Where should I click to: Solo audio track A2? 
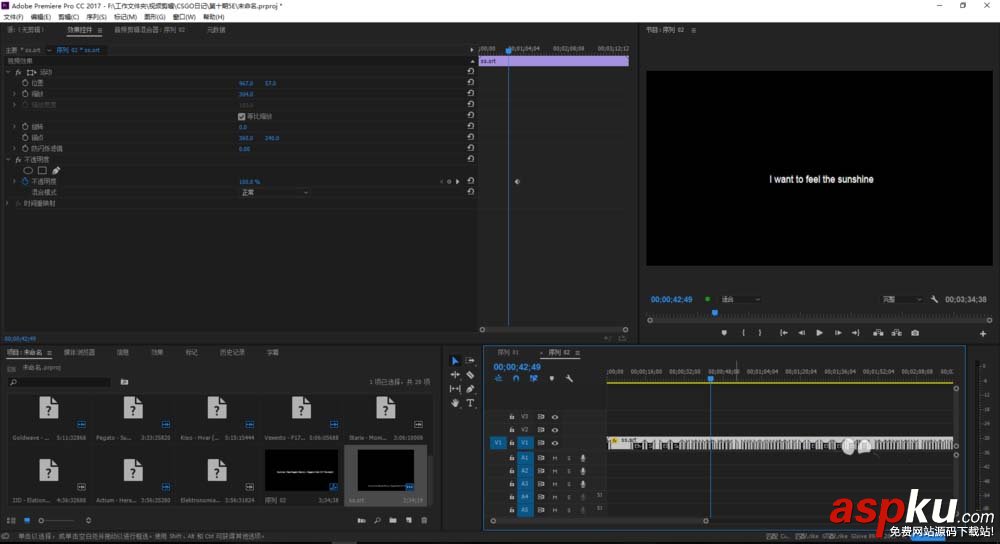click(x=569, y=471)
